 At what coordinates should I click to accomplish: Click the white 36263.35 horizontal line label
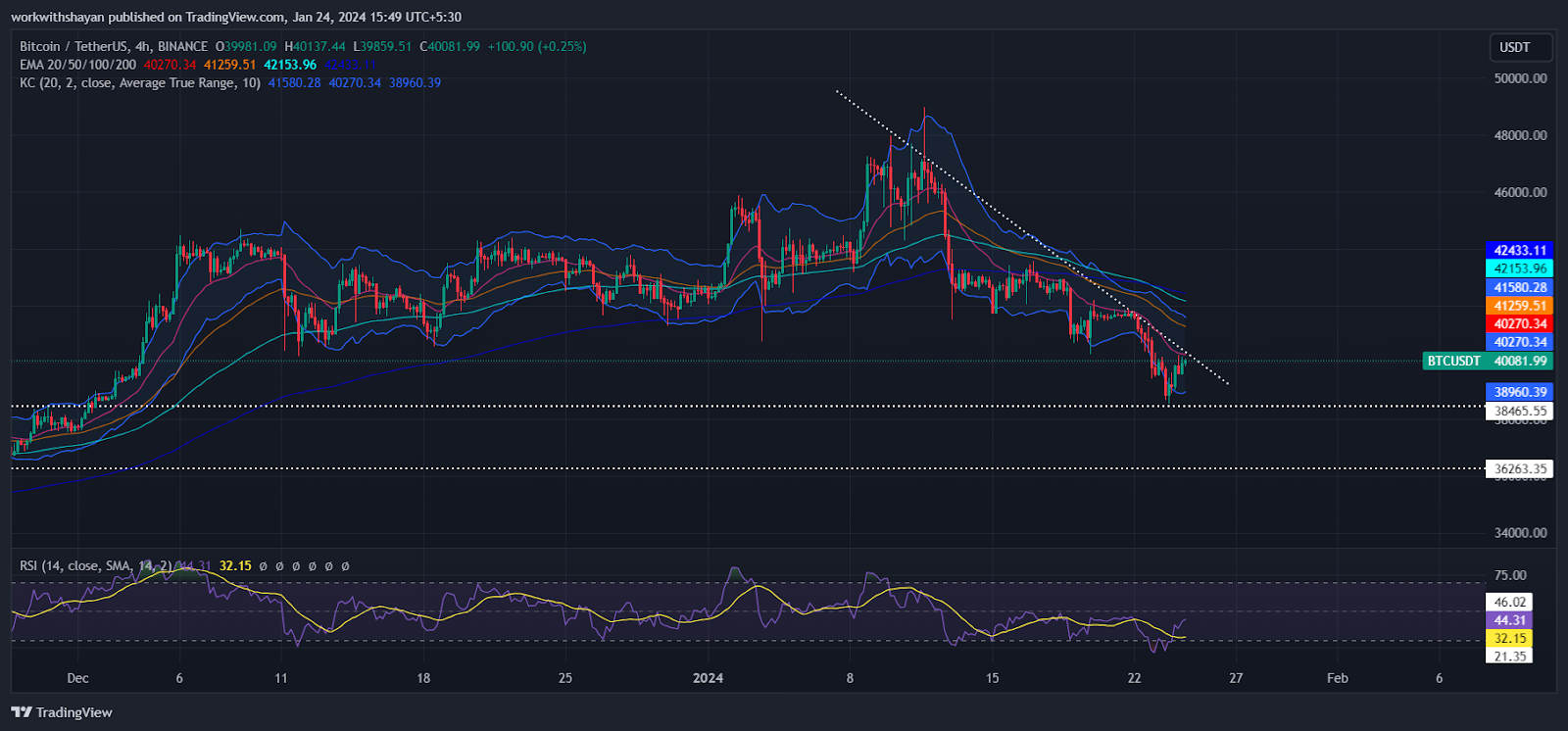click(x=1519, y=468)
